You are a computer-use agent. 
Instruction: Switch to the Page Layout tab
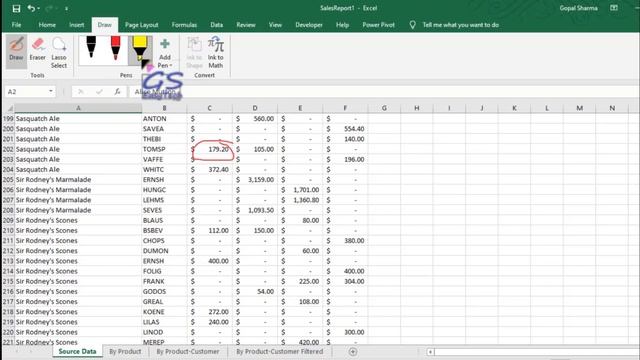[x=142, y=25]
